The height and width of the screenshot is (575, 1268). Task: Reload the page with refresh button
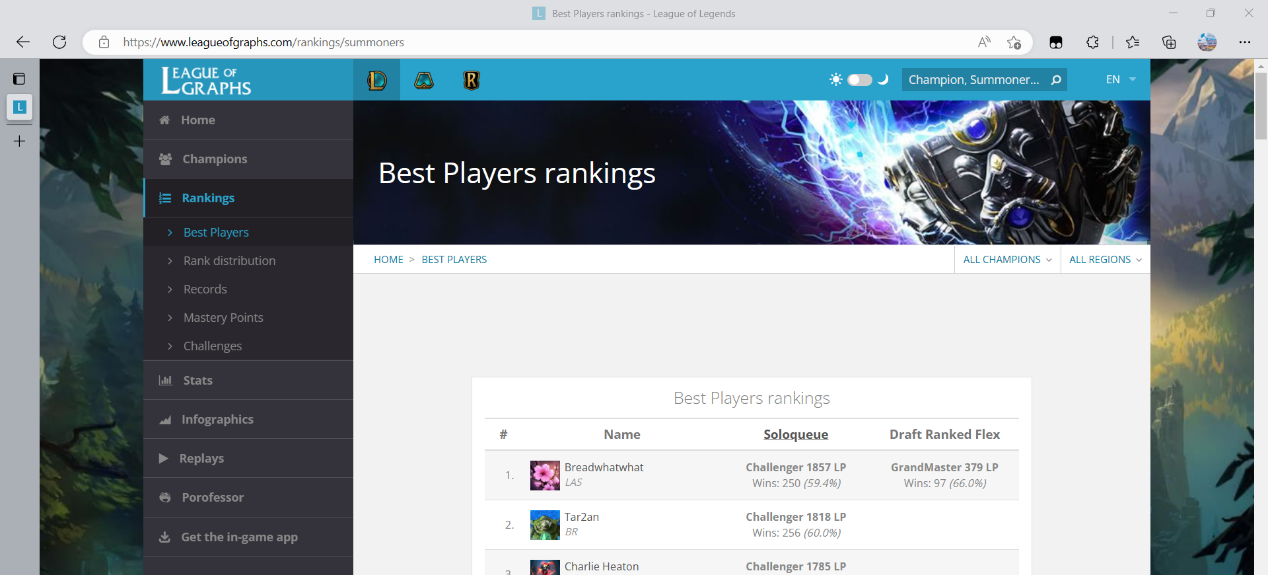tap(59, 42)
